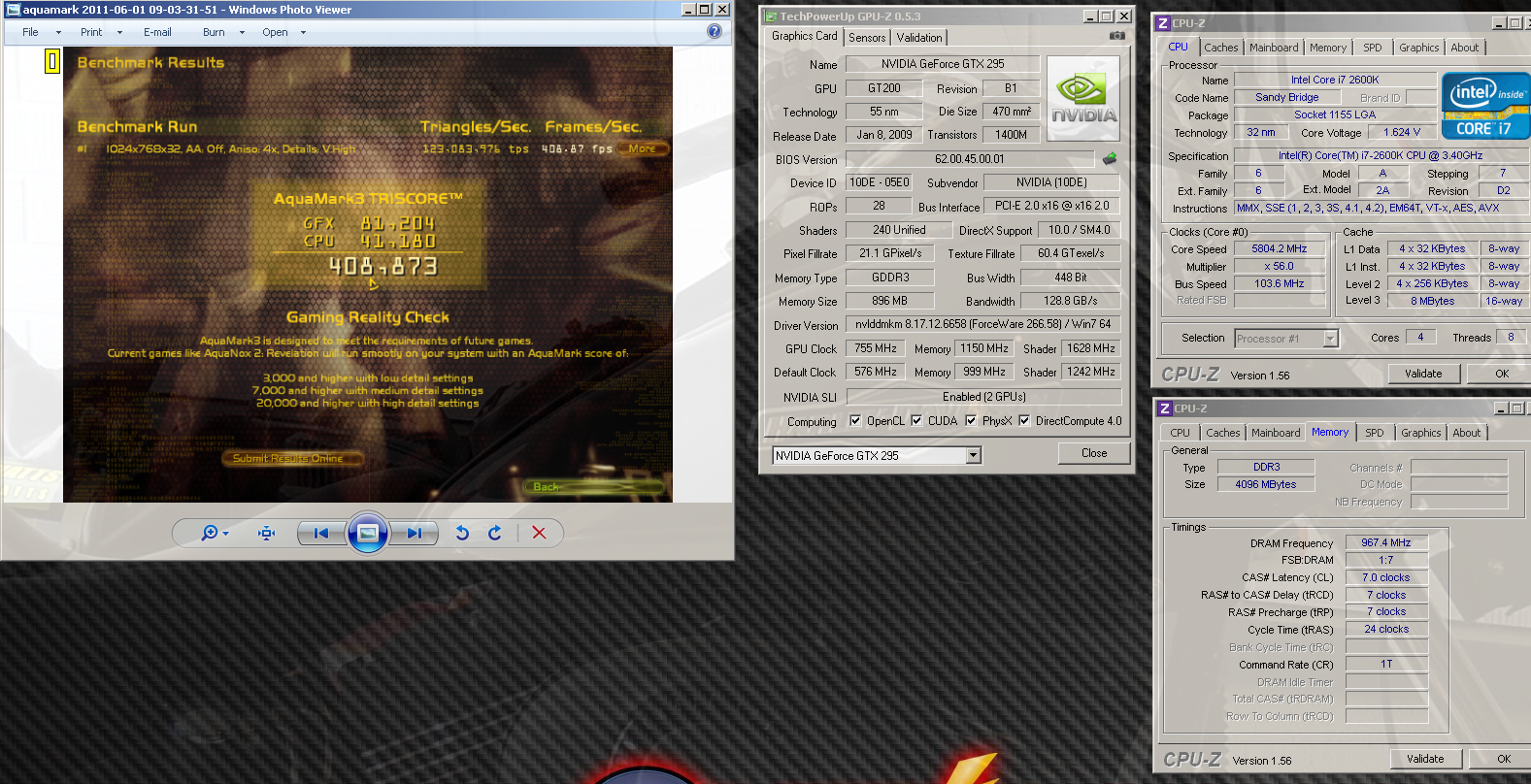Click Bus Interface PCI-E 2.0 field
Screen dimensions: 1531x784
coord(1051,206)
